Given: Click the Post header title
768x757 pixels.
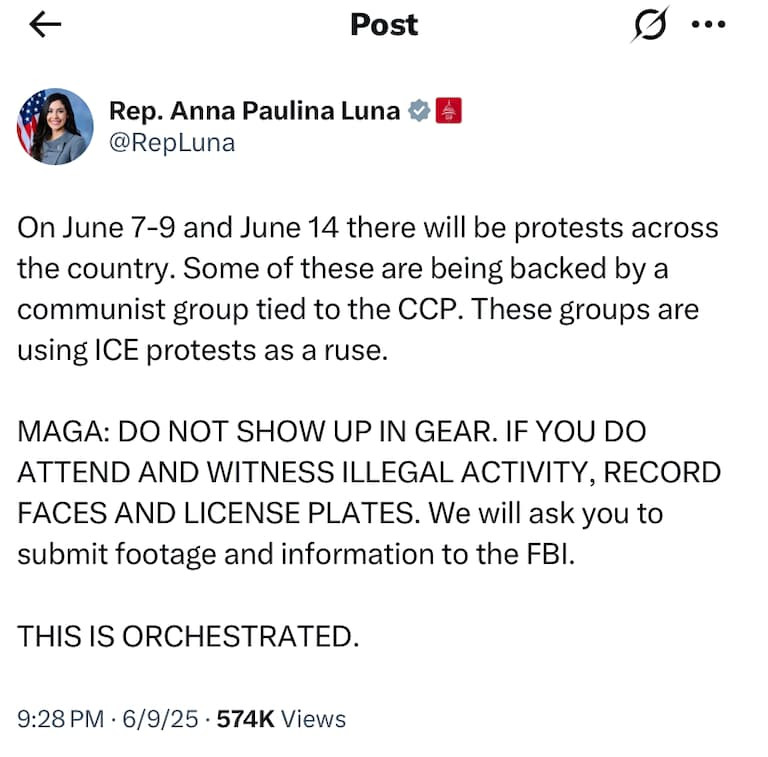Looking at the screenshot, I should click(384, 25).
